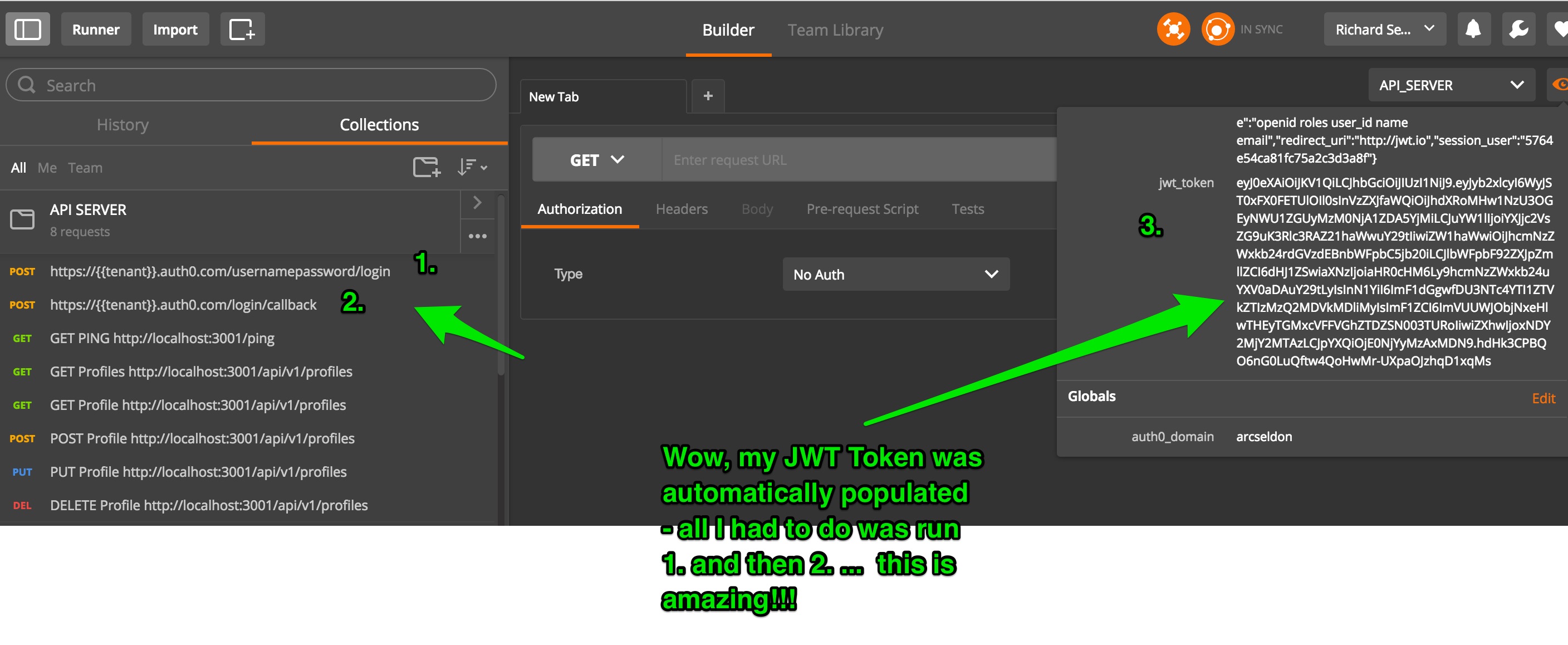Click the new window icon button
The image size is (1568, 645).
(242, 29)
